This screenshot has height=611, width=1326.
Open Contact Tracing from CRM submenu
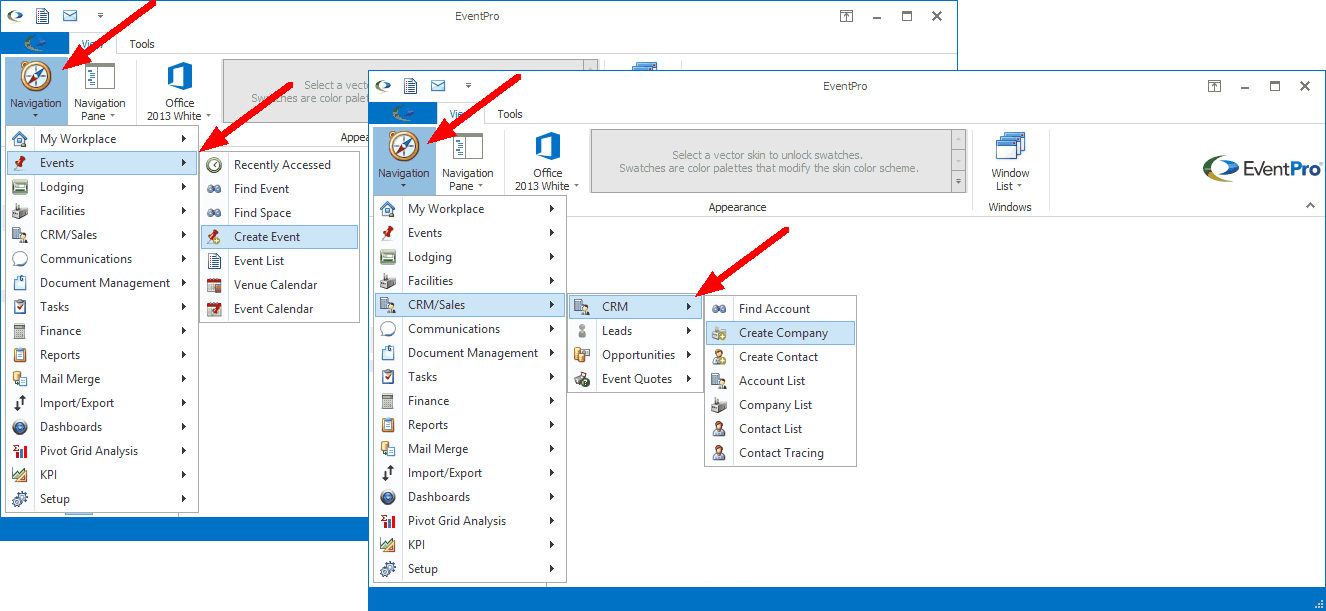coord(780,453)
